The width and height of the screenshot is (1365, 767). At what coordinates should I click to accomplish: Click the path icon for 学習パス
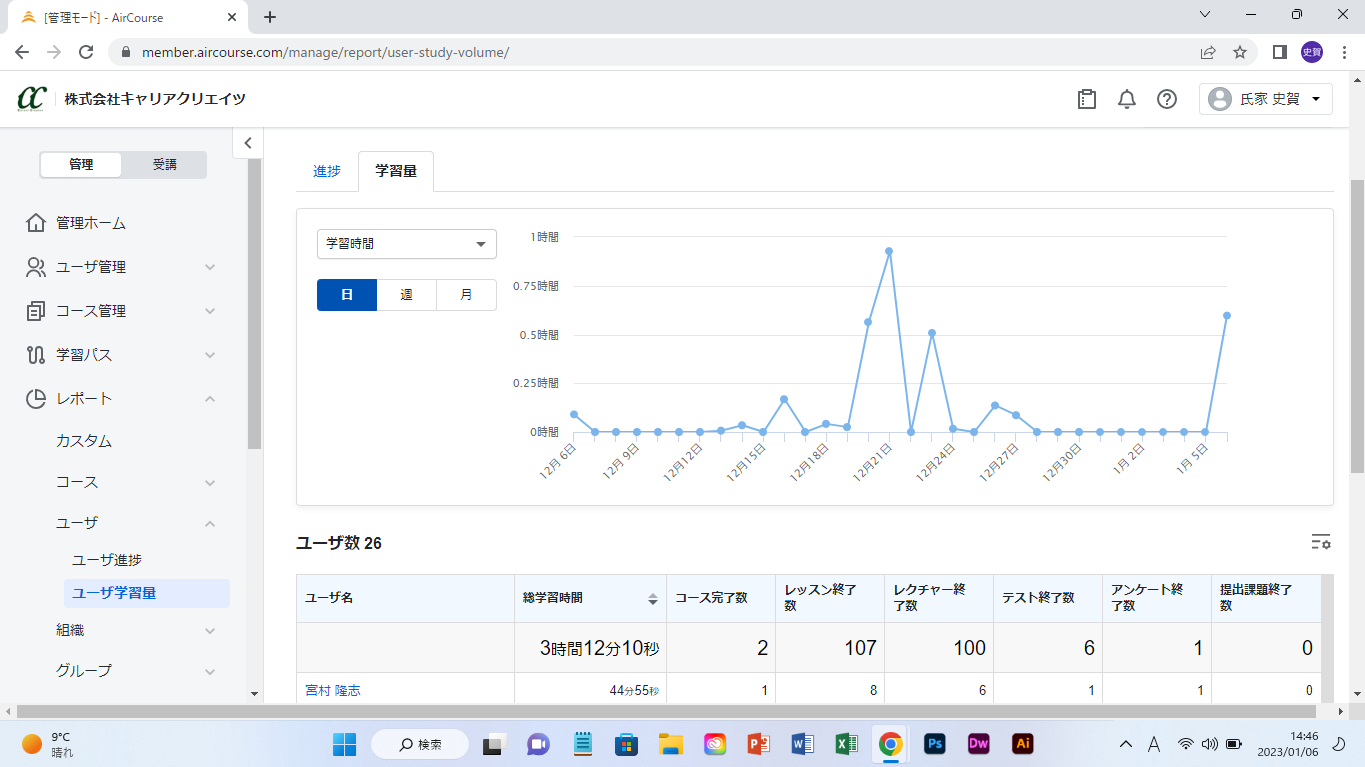[x=36, y=355]
